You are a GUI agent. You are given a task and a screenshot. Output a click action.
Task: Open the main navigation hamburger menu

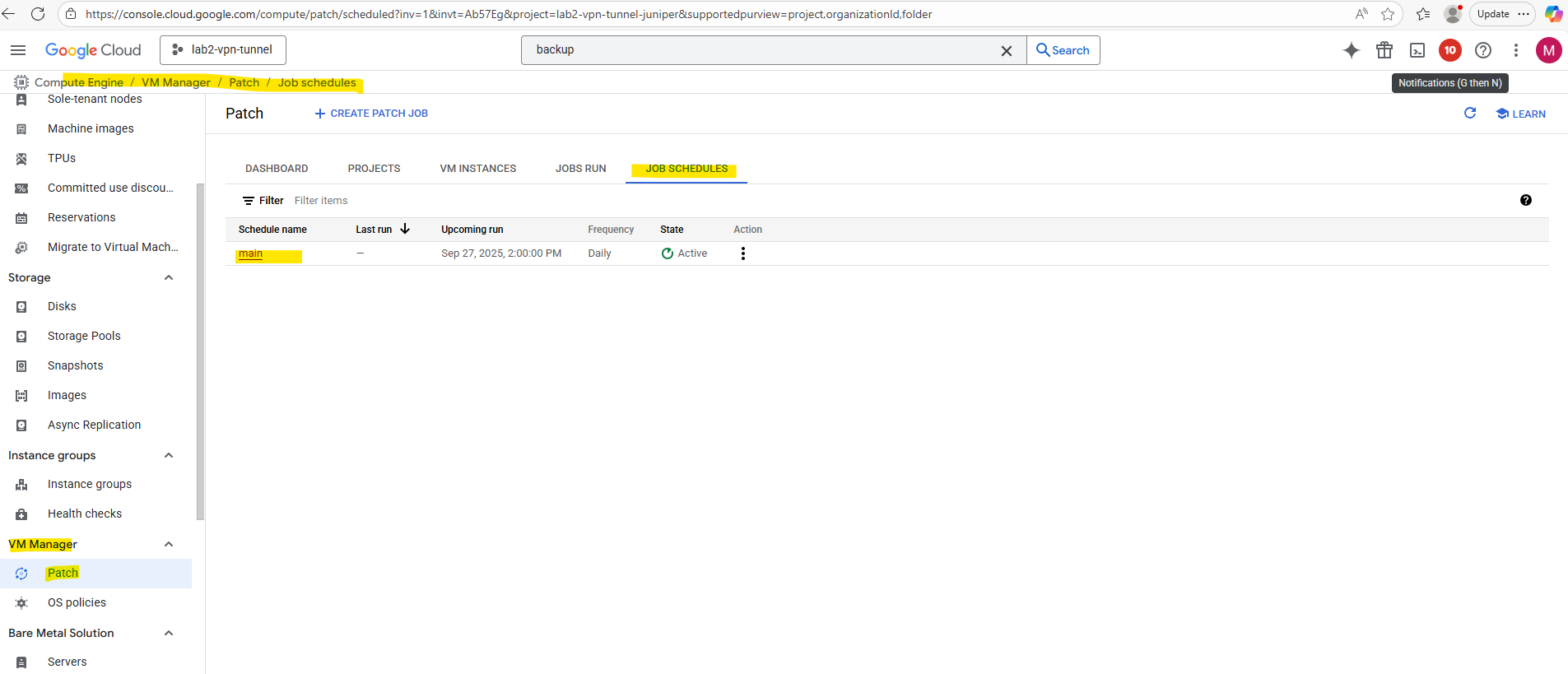pyautogui.click(x=18, y=50)
